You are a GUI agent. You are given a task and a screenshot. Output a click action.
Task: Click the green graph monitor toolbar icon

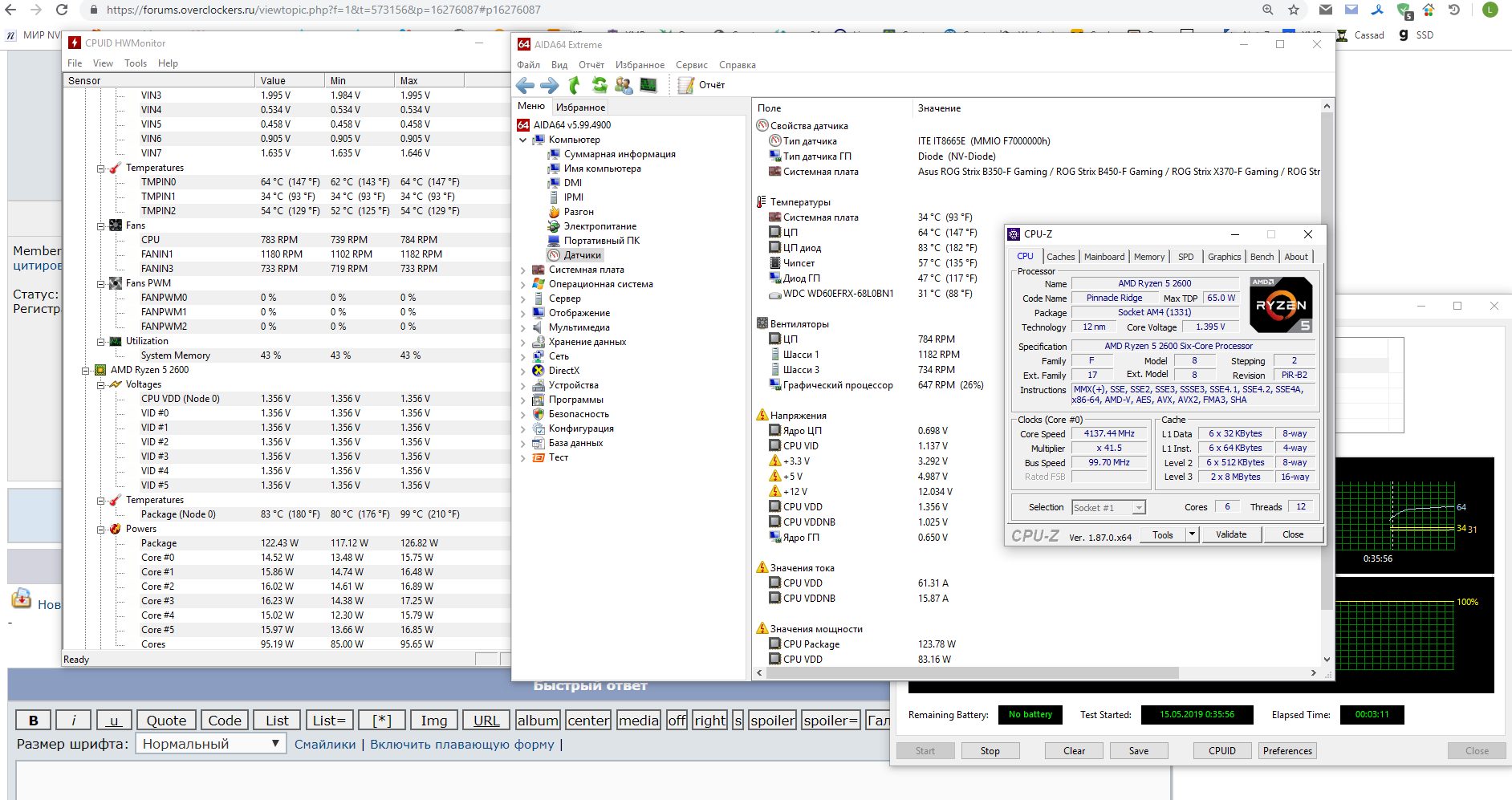point(648,85)
